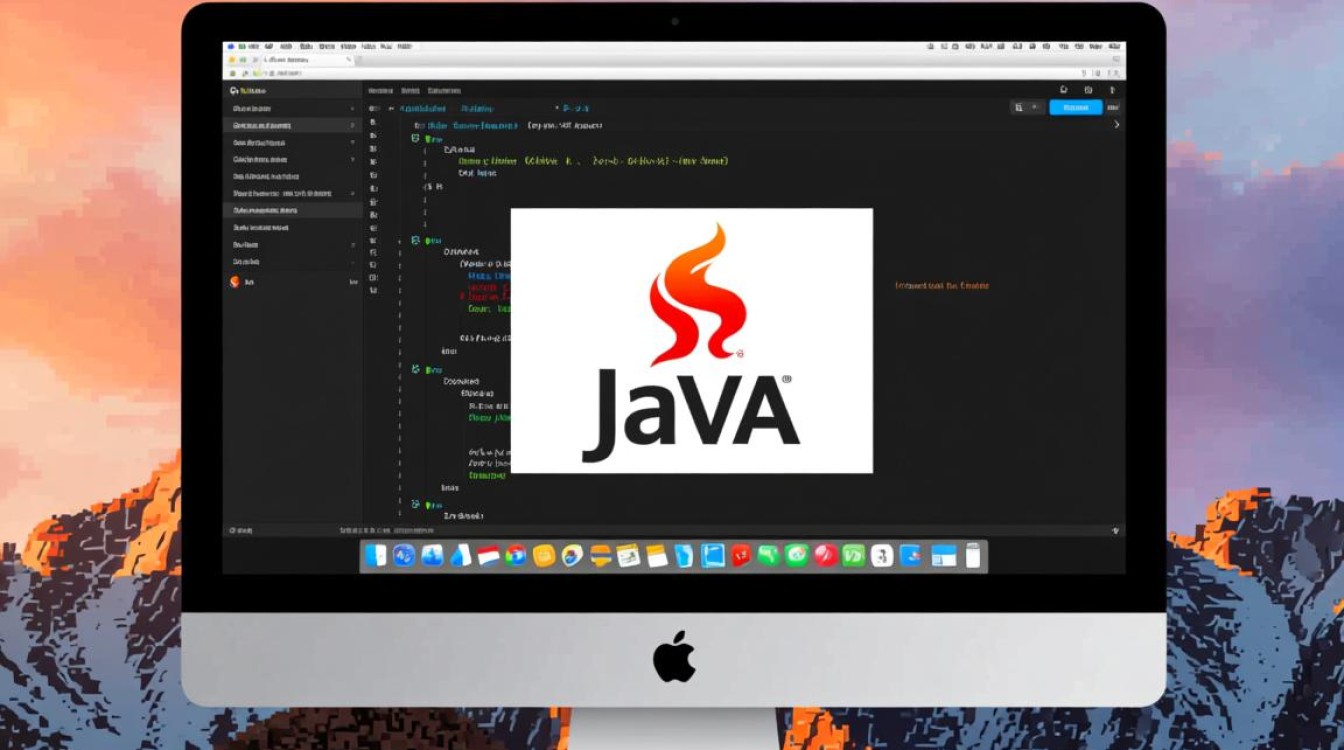Click the icon at the sidebar title
This screenshot has height=750, width=1344.
(234, 90)
